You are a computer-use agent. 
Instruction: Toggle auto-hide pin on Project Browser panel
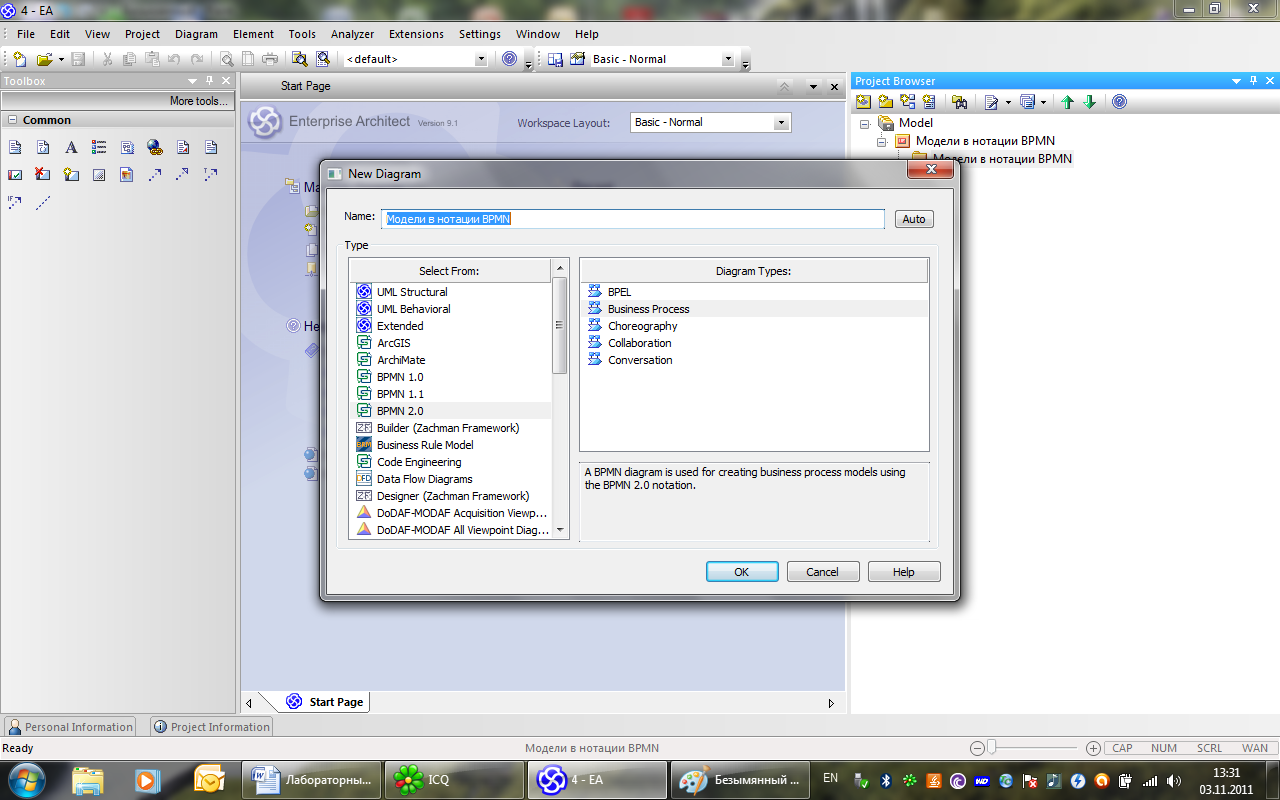[1255, 81]
